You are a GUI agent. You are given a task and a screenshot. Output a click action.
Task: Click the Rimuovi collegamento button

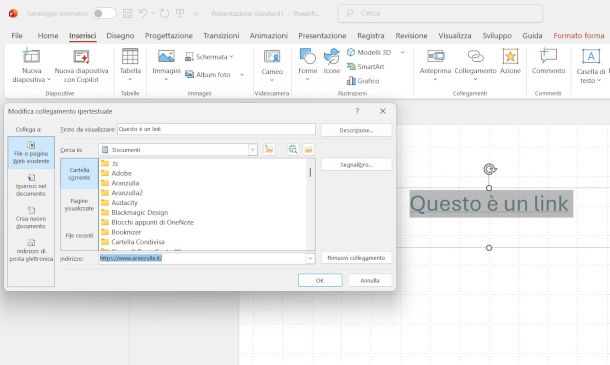pyautogui.click(x=356, y=258)
